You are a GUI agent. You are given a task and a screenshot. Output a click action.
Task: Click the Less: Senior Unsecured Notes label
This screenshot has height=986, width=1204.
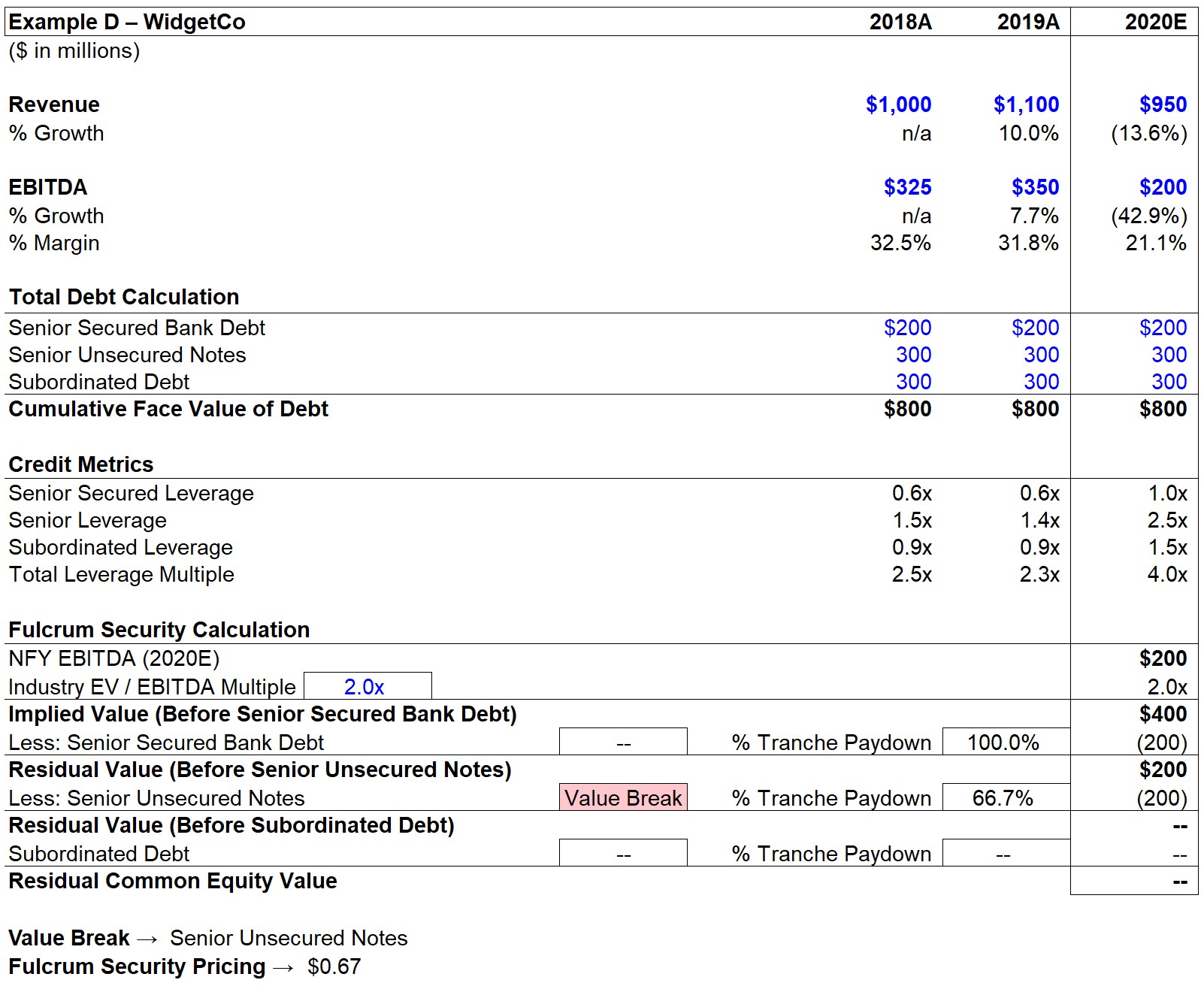156,798
